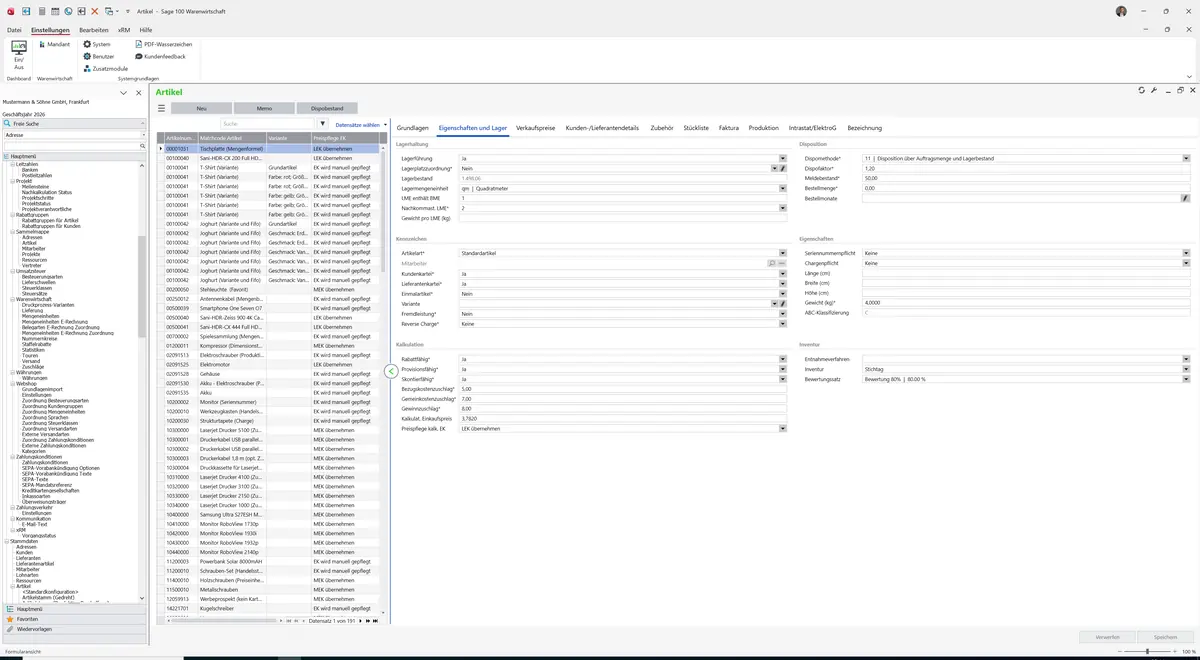Screen dimensions: 1200x660
Task: Click the filter funnel next to Suche
Action: coord(323,124)
